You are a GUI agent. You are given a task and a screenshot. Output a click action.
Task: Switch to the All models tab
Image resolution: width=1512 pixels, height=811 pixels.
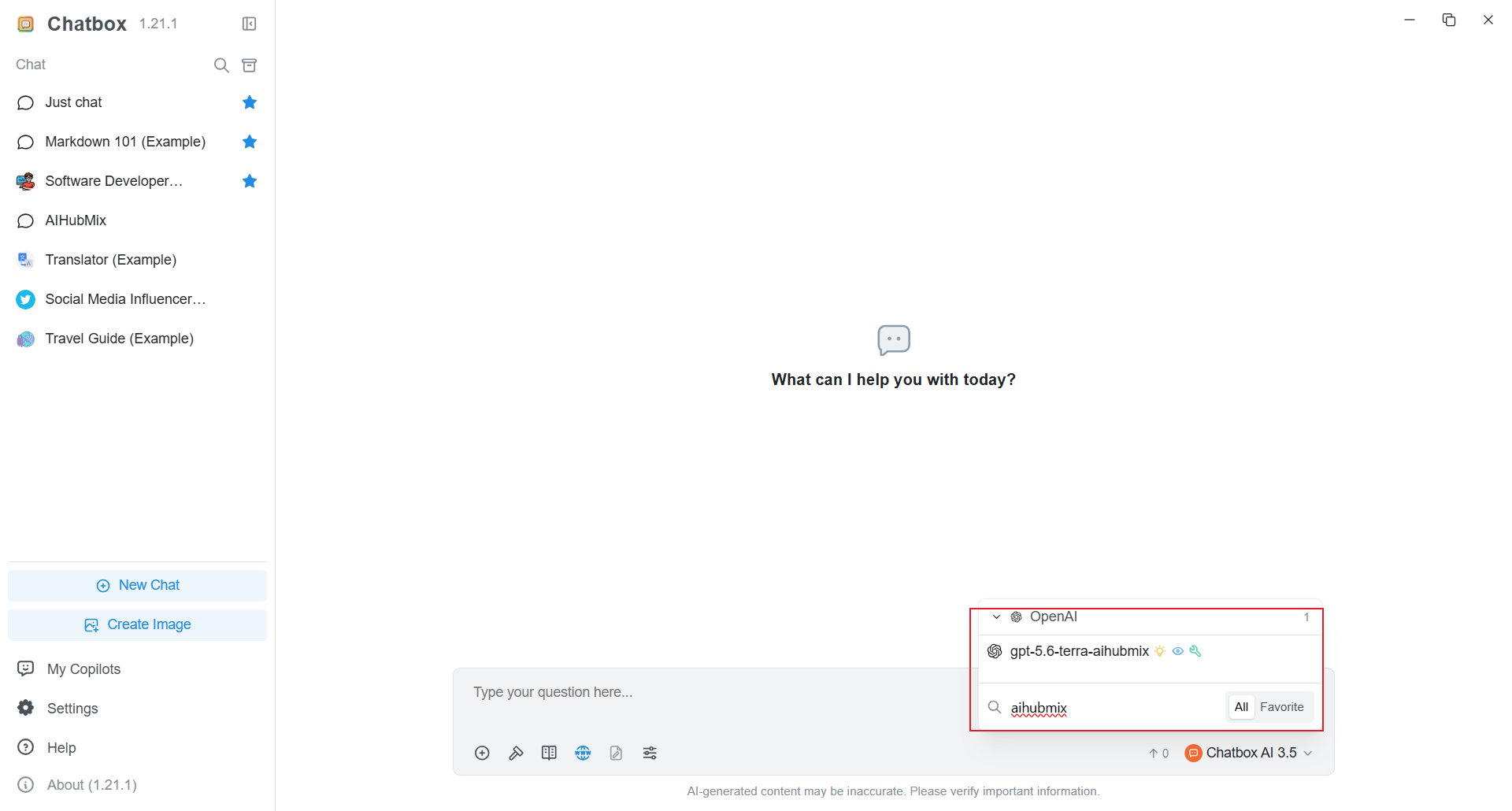point(1241,707)
